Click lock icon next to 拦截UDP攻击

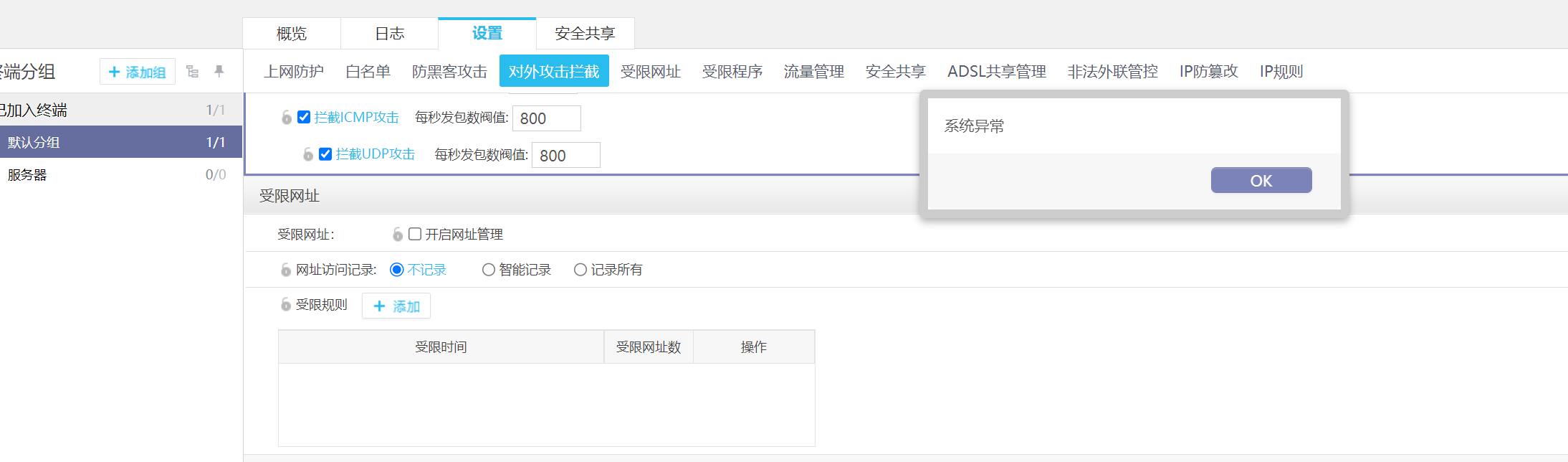coord(308,154)
